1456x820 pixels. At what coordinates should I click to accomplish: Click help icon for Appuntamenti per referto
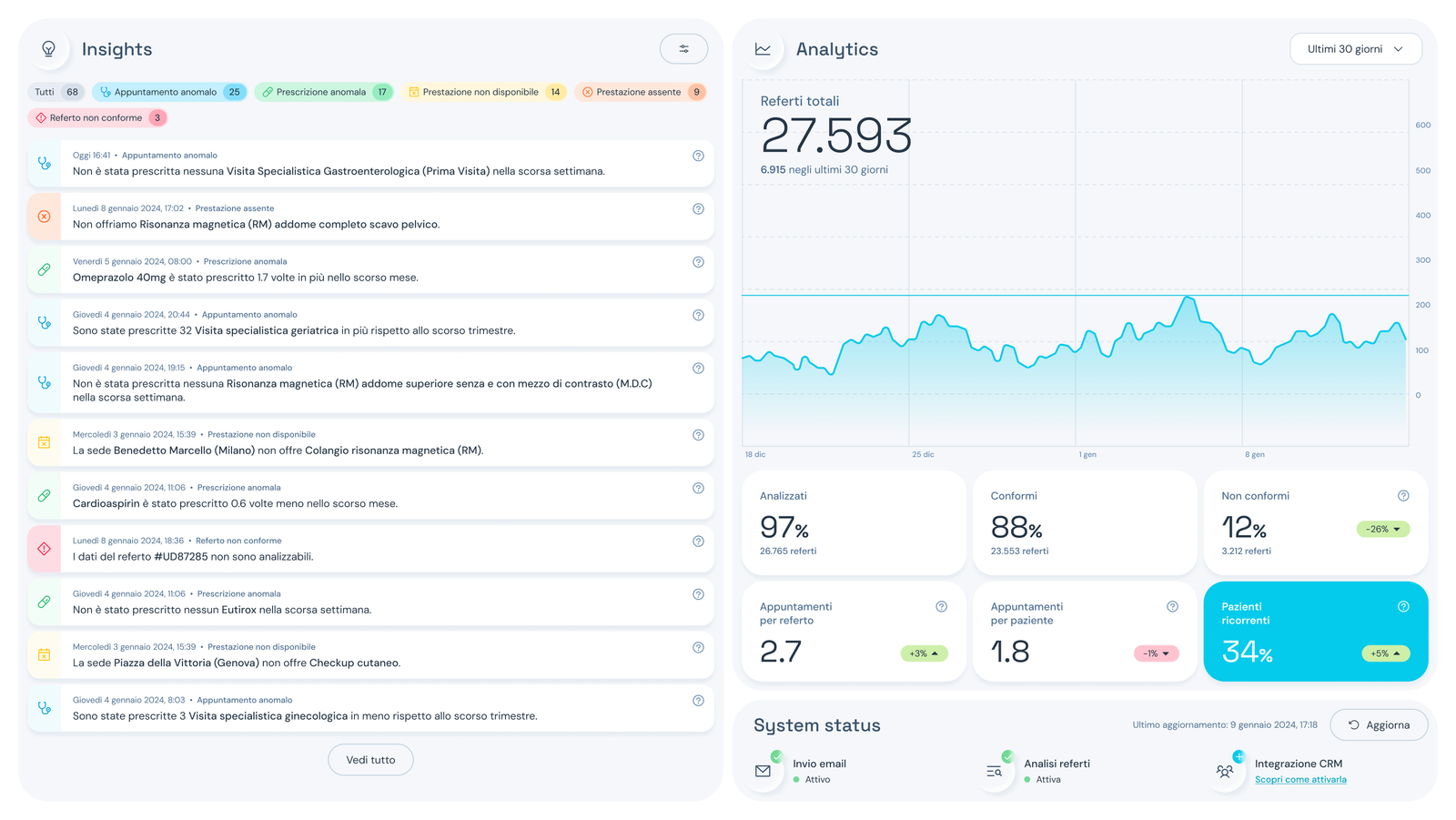942,607
